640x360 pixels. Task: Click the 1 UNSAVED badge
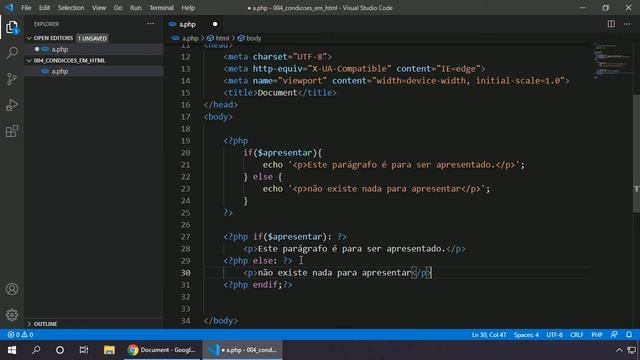(x=92, y=38)
